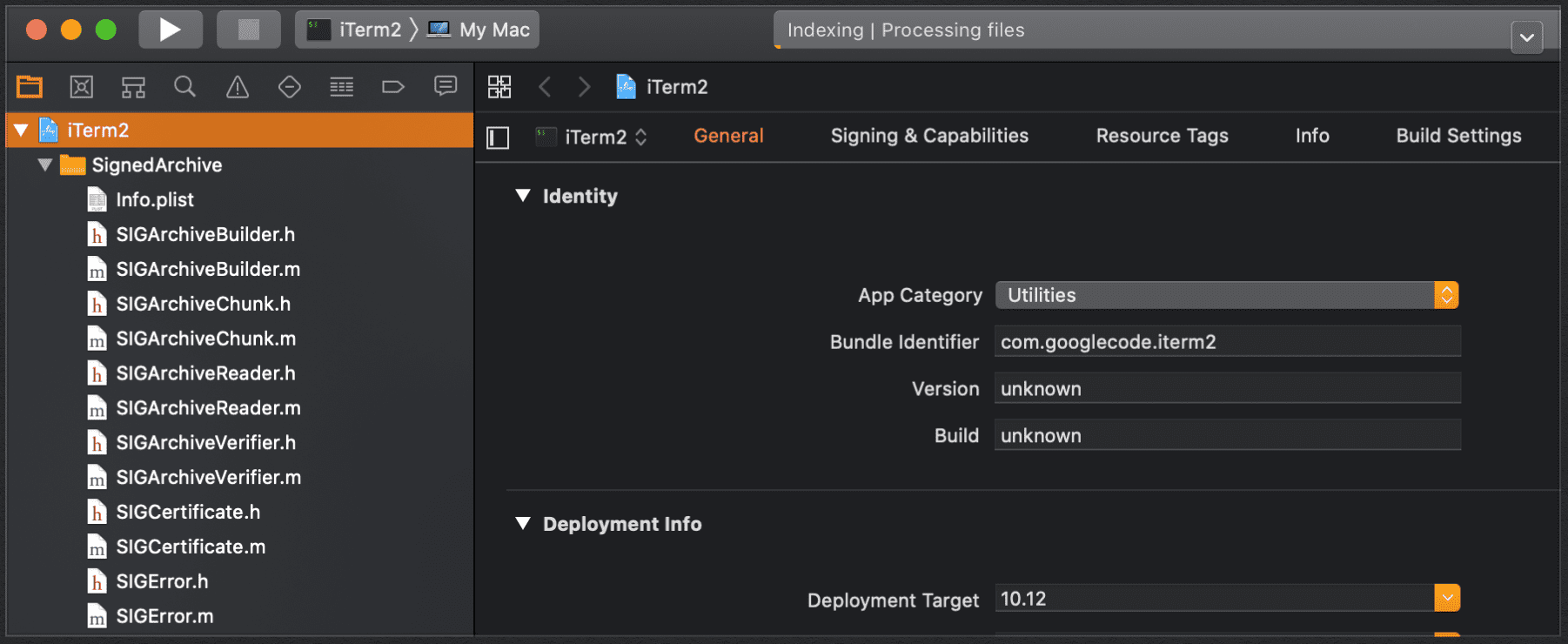
Task: Stop the running task with Stop button
Action: click(249, 30)
